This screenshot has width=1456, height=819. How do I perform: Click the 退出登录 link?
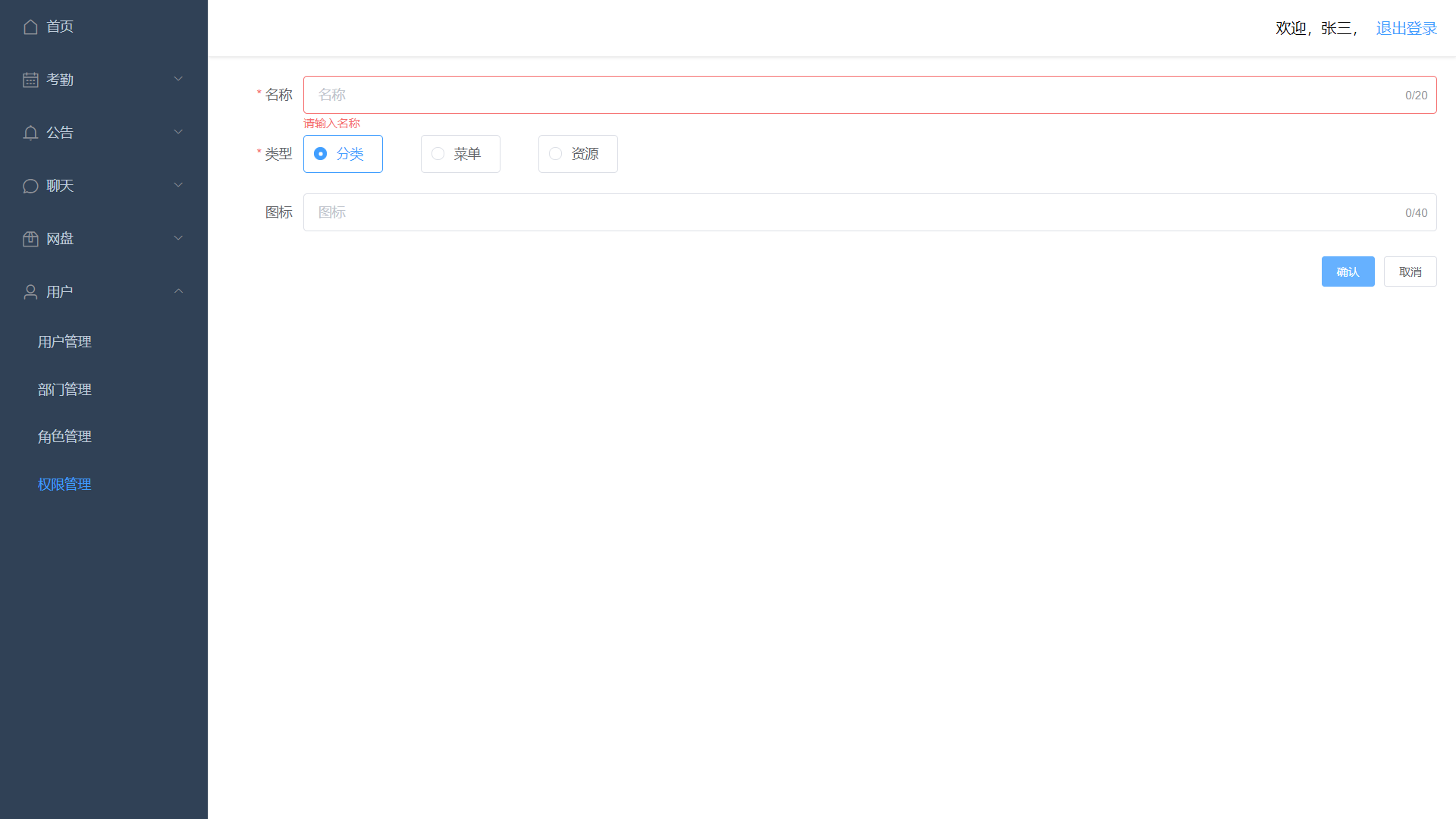(1406, 28)
